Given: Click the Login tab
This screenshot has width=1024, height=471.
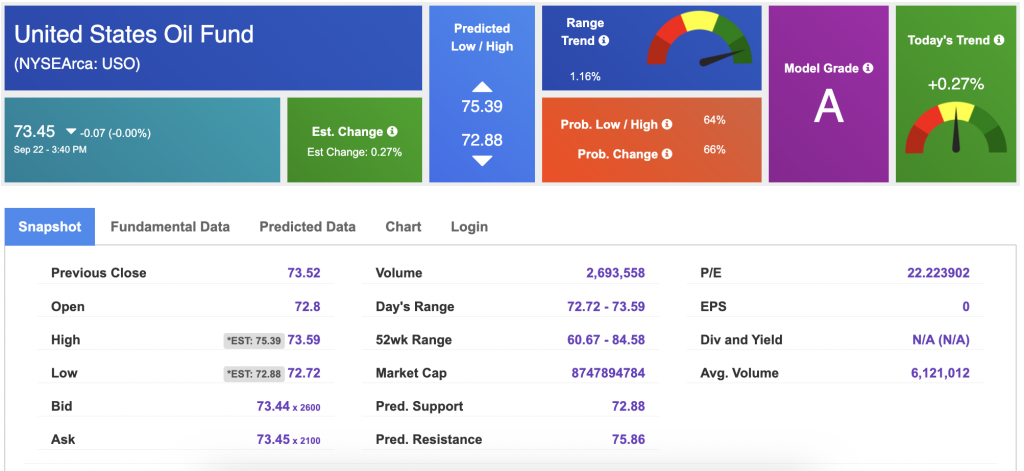Looking at the screenshot, I should point(469,227).
